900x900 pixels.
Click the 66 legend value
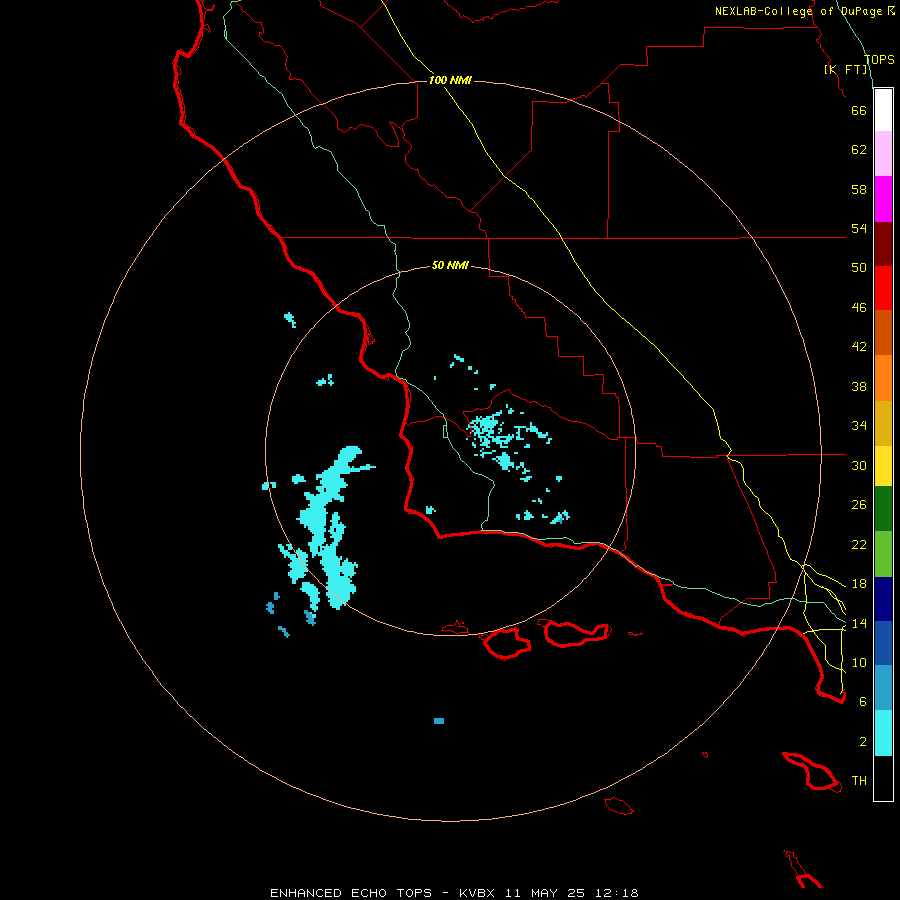[859, 110]
